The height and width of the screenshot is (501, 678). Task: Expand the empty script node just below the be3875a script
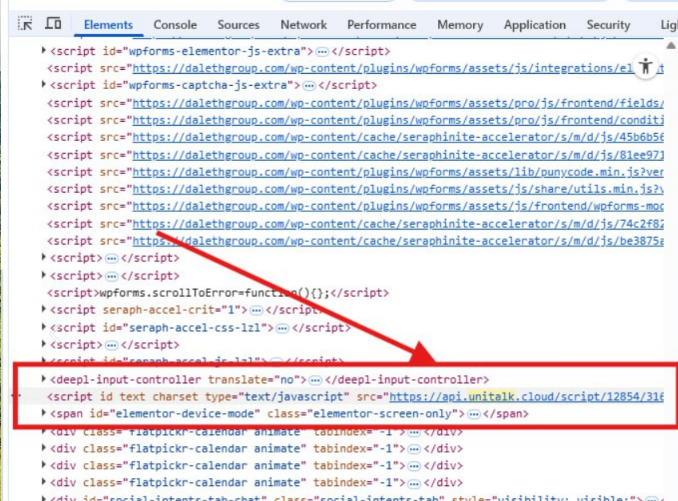[x=44, y=258]
